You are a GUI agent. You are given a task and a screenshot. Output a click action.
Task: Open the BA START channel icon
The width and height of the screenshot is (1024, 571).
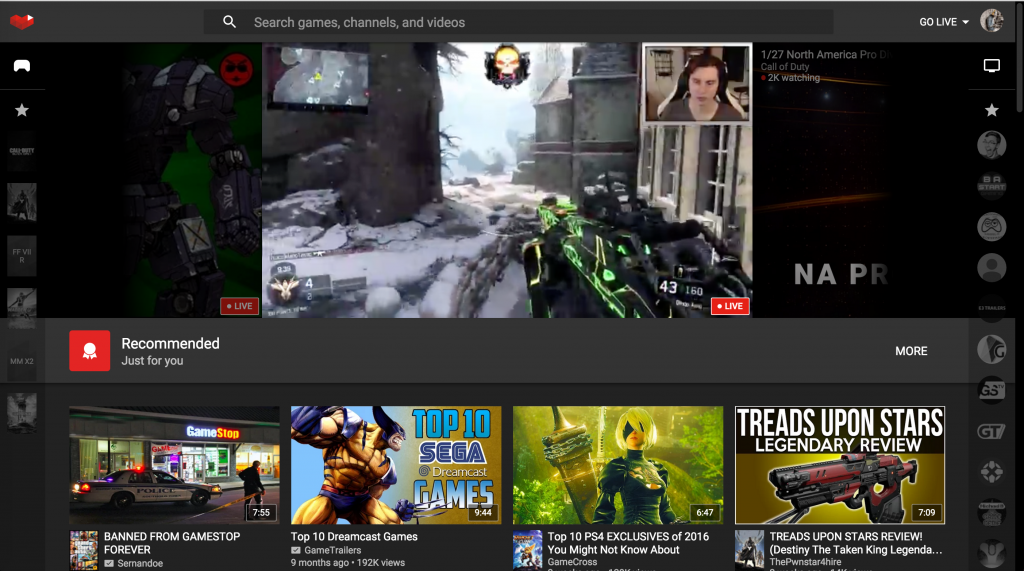(991, 185)
